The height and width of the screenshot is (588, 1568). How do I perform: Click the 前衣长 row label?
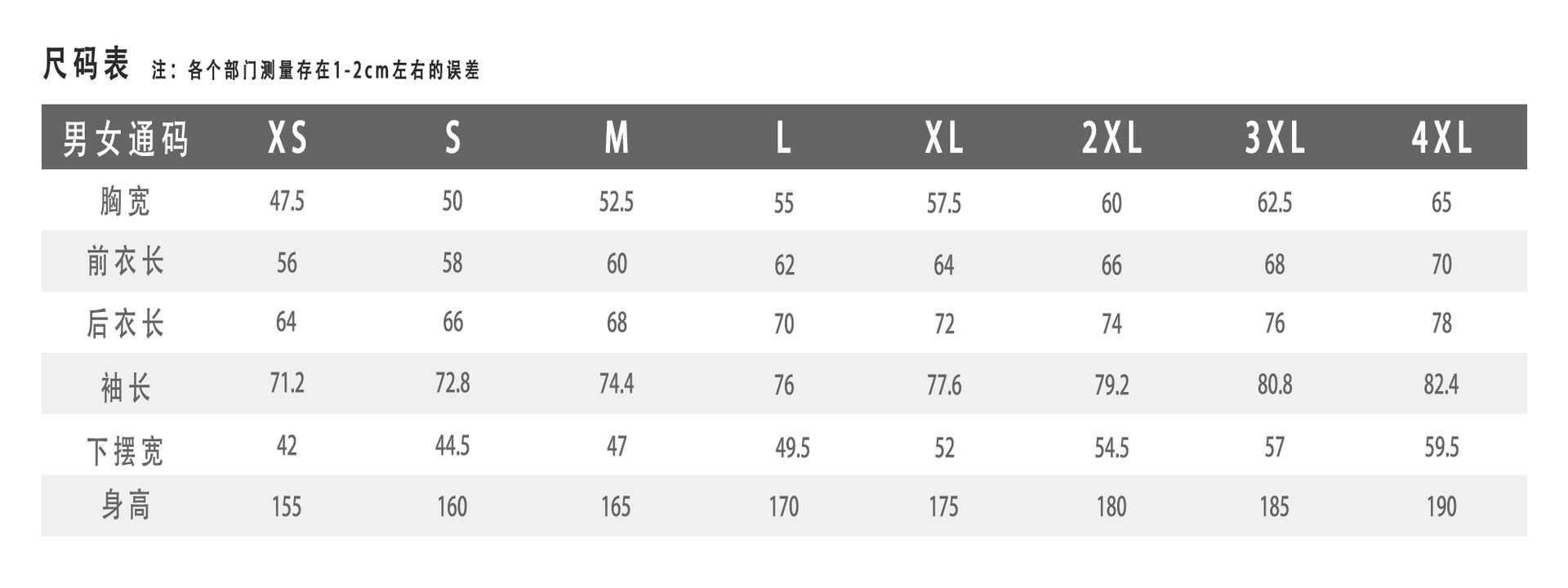coord(126,262)
